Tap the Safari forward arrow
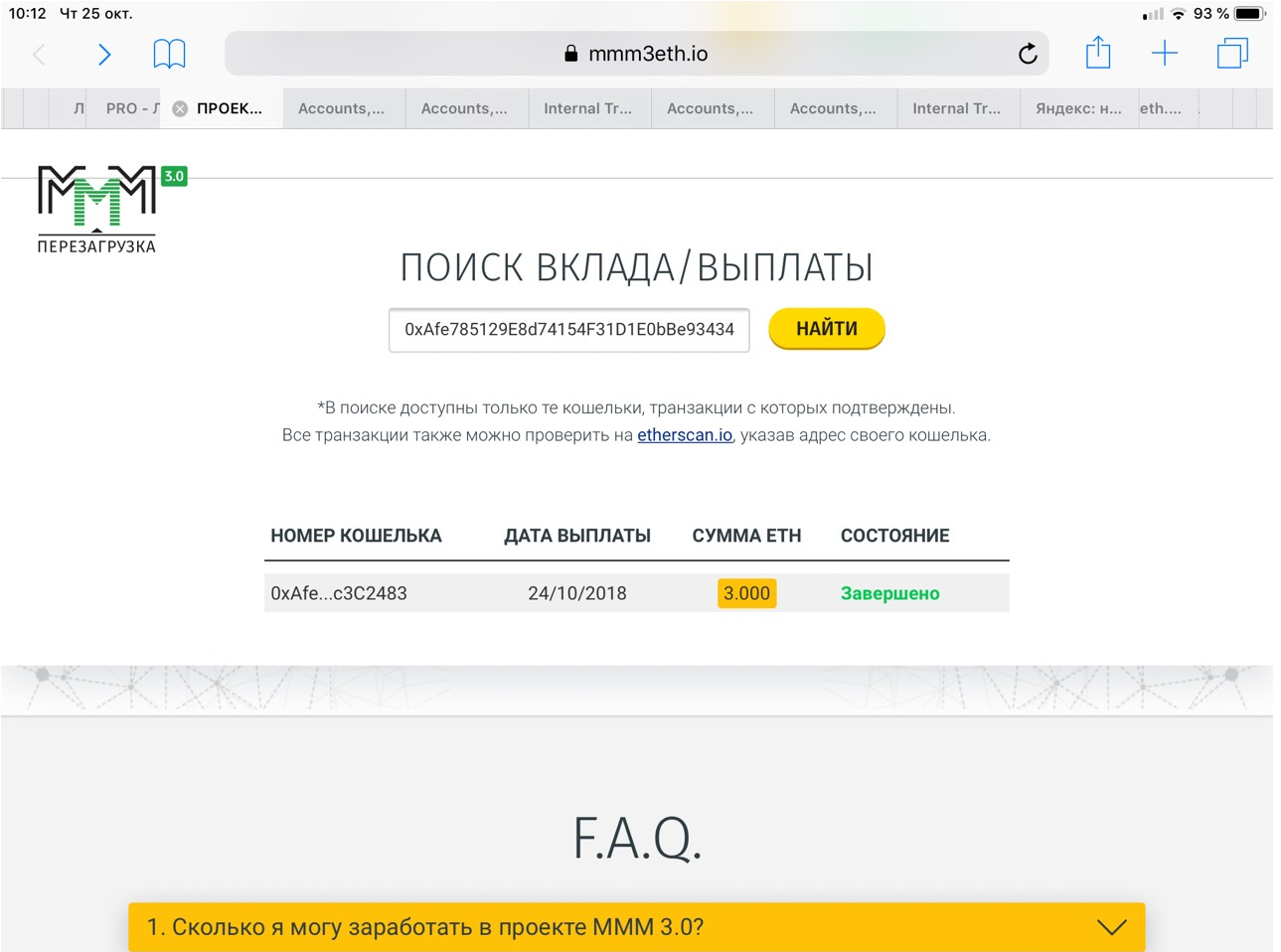This screenshot has width=1281, height=952. (x=104, y=54)
